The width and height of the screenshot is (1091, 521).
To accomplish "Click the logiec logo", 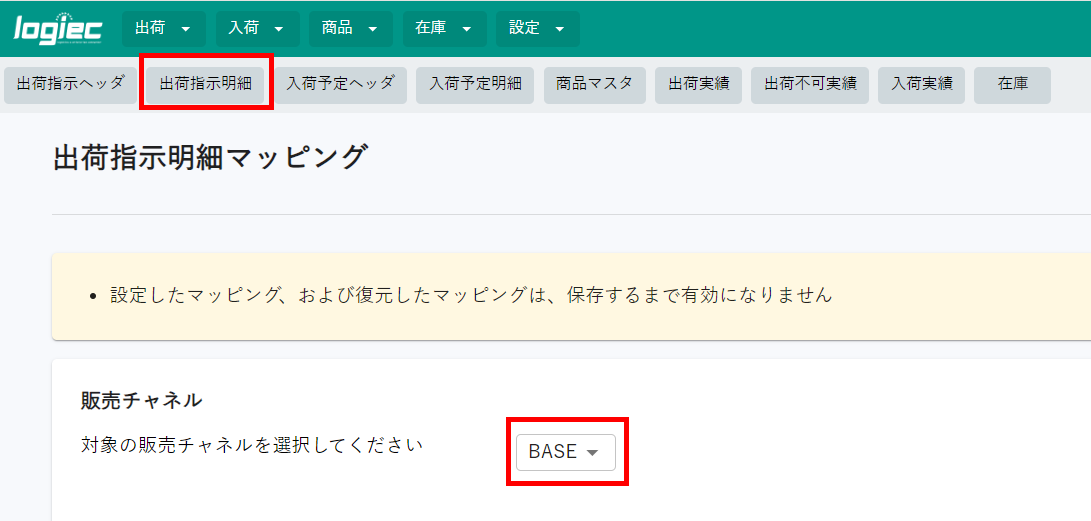I will (x=58, y=29).
